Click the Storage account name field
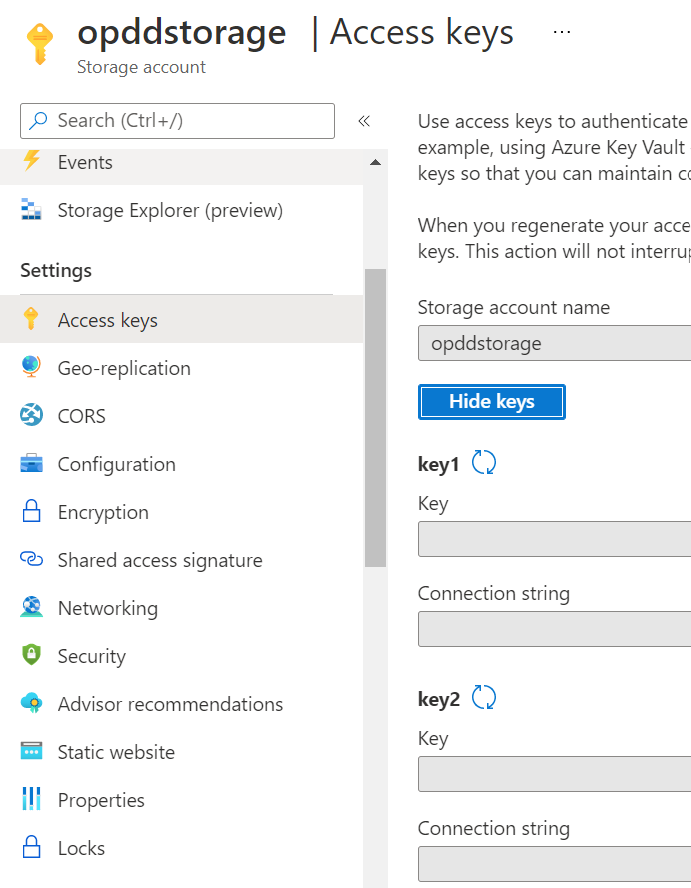 [554, 343]
